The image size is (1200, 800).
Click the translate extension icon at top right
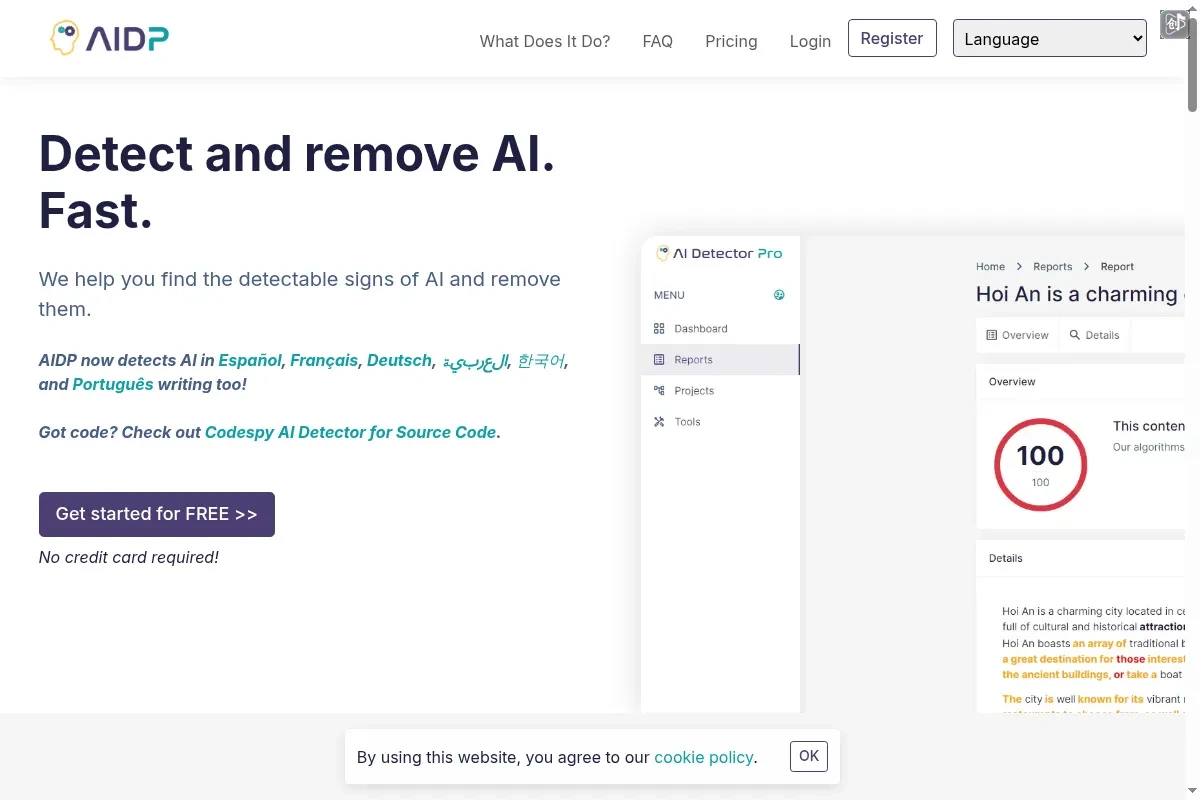tap(1174, 24)
